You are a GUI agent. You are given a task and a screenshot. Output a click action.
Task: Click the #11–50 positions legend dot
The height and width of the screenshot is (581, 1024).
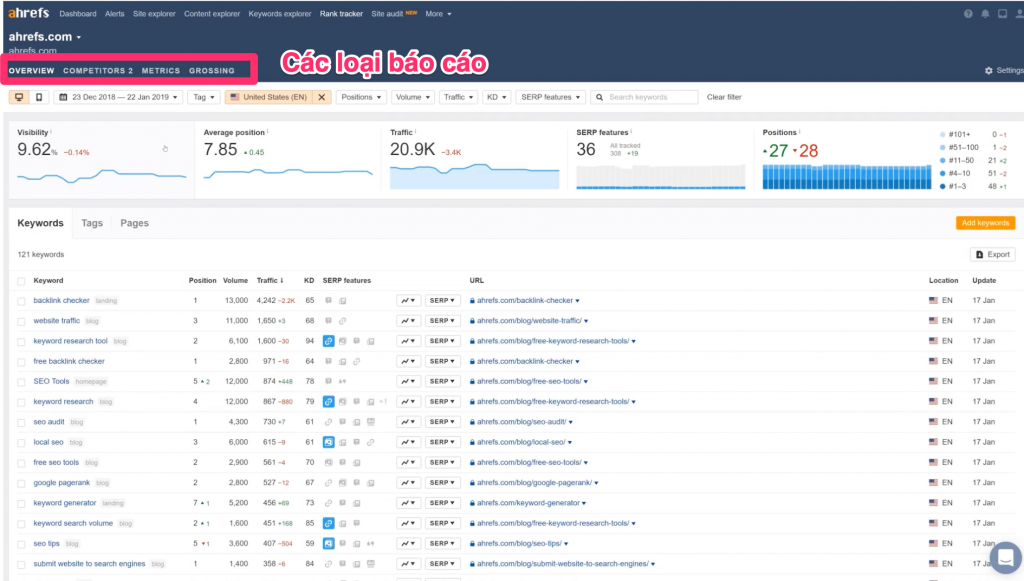[942, 161]
